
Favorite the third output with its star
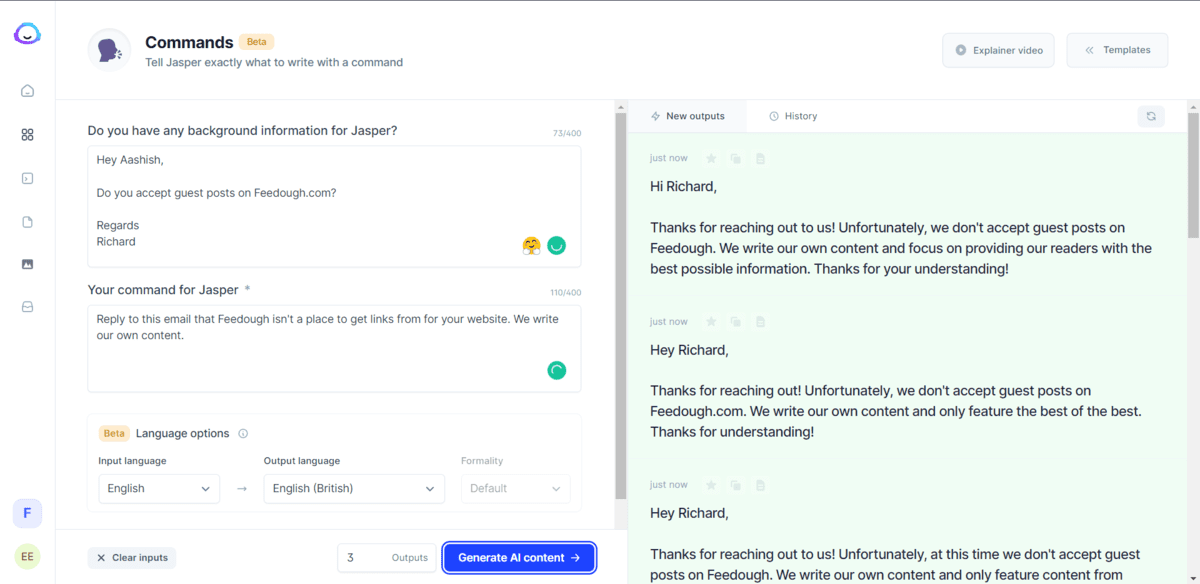pyautogui.click(x=711, y=485)
